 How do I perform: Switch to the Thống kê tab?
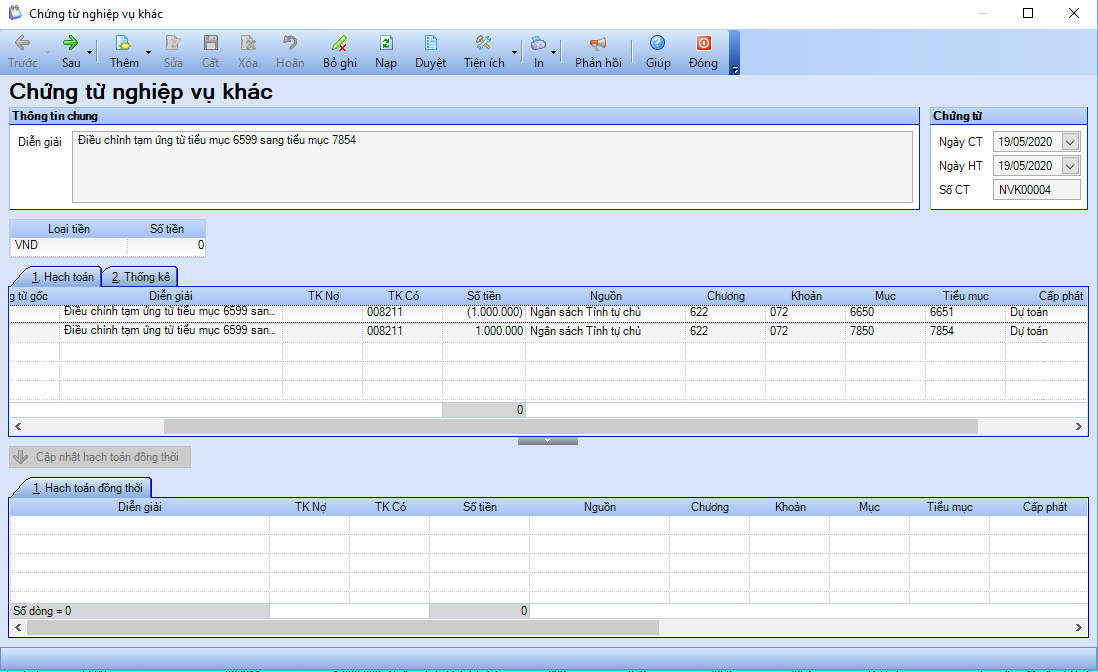coord(140,277)
